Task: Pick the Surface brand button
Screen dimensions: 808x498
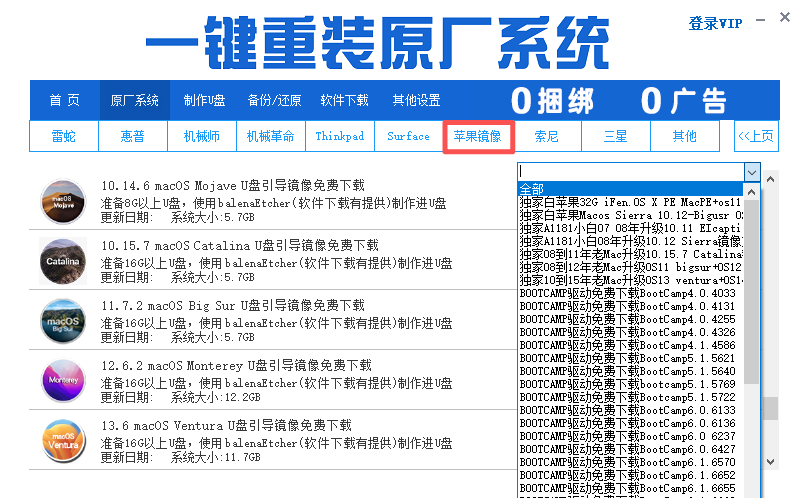Action: 409,136
